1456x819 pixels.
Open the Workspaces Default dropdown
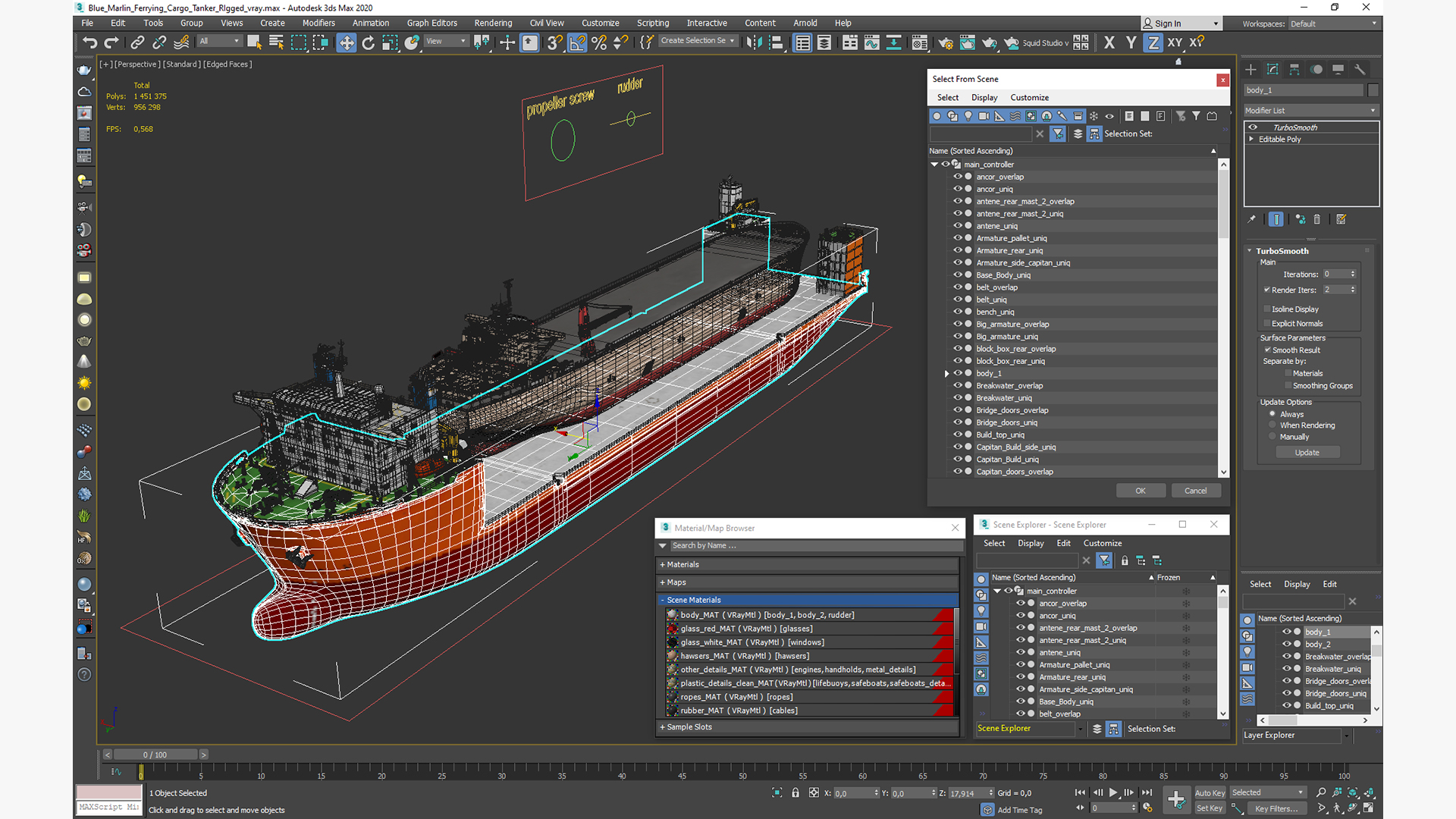pos(1333,24)
